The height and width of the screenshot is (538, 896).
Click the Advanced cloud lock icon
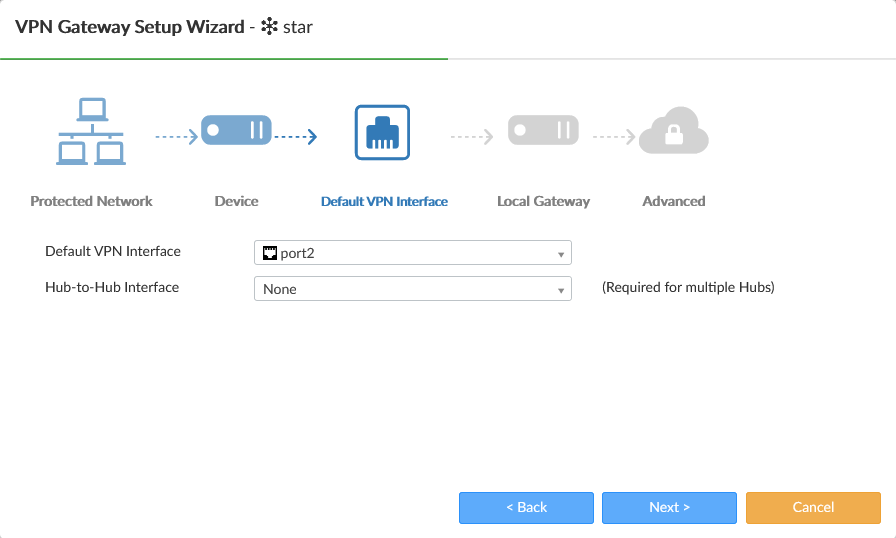673,132
